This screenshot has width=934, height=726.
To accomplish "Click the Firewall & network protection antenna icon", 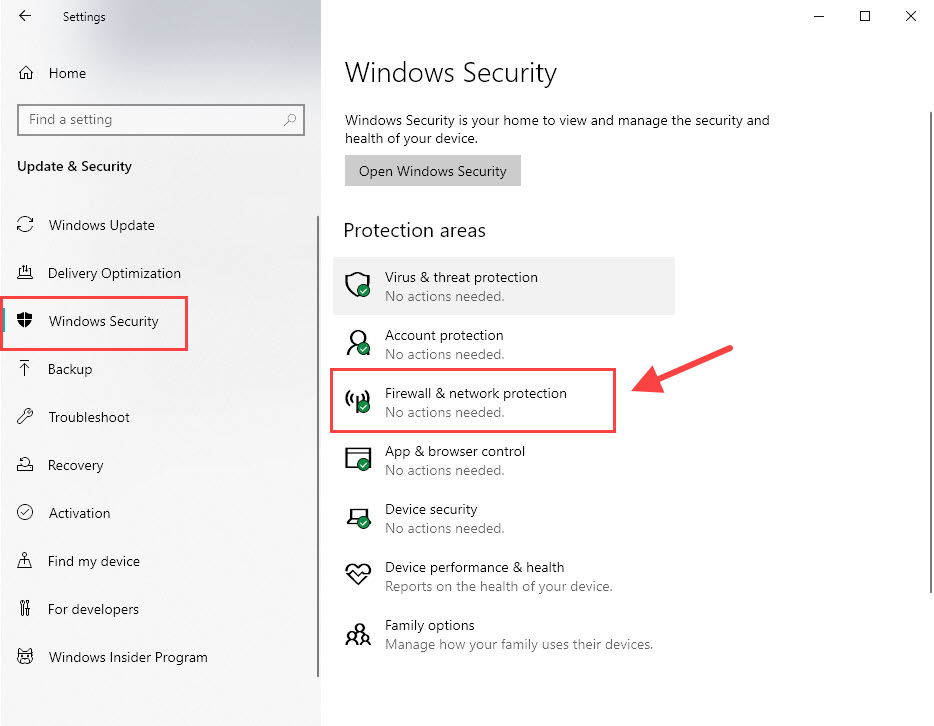I will [x=357, y=401].
